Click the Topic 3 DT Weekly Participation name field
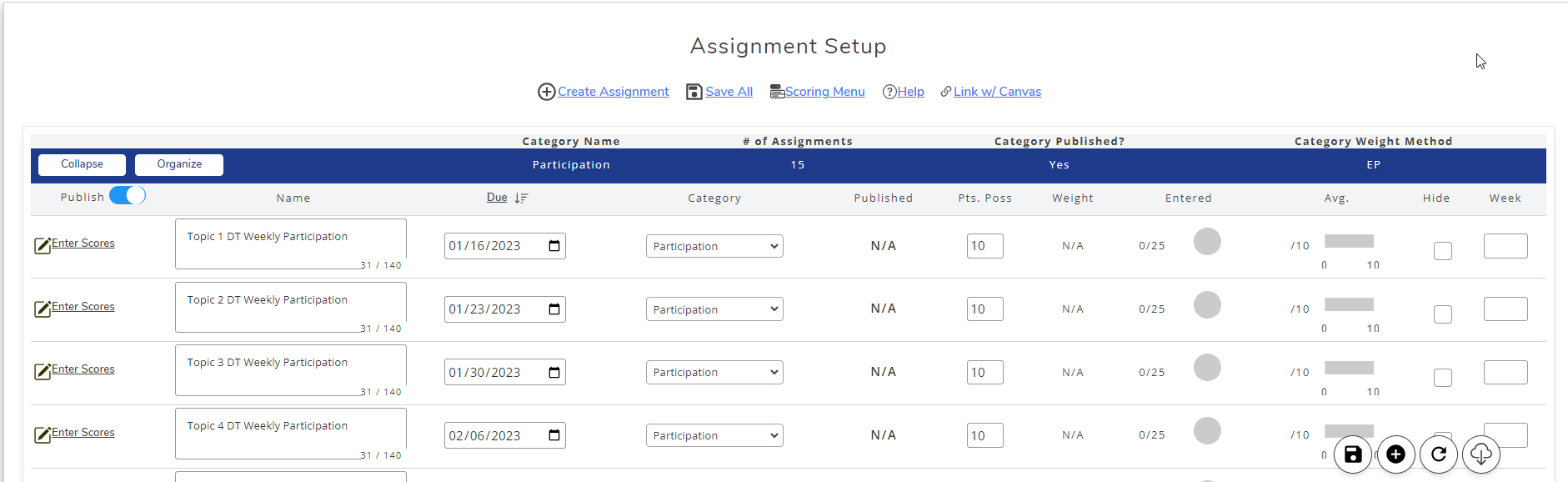1568x482 pixels. coord(291,370)
